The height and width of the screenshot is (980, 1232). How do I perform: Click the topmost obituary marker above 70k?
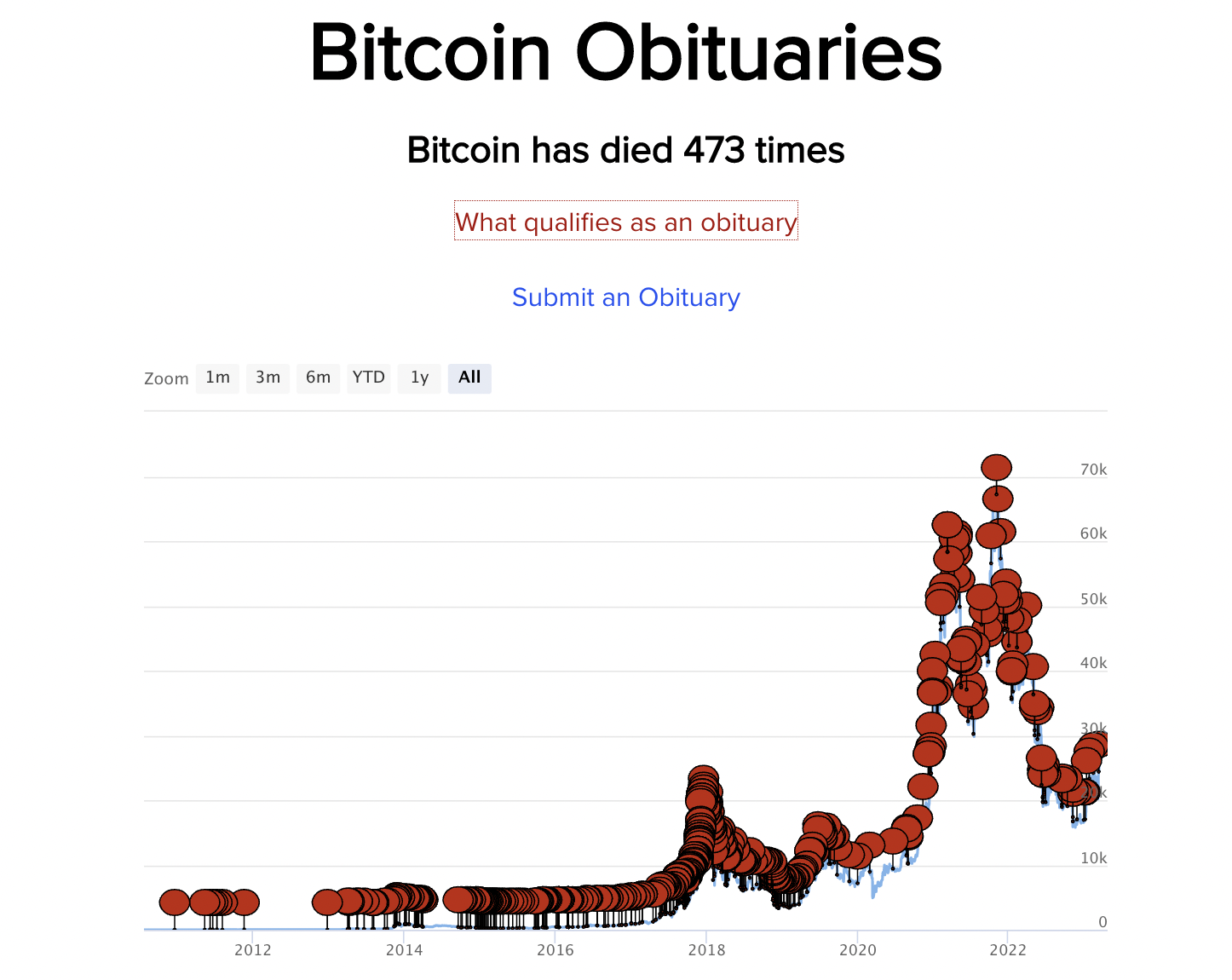coord(996,467)
